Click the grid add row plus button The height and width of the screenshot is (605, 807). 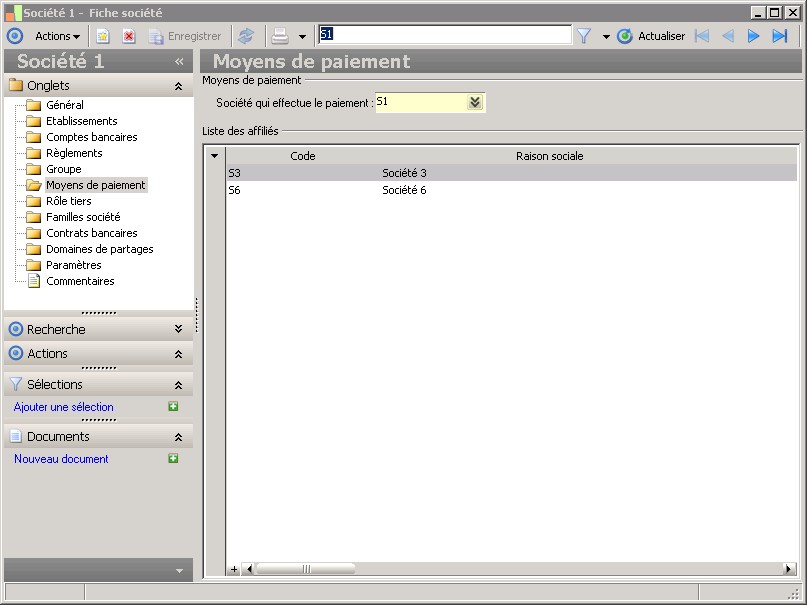pyautogui.click(x=234, y=568)
